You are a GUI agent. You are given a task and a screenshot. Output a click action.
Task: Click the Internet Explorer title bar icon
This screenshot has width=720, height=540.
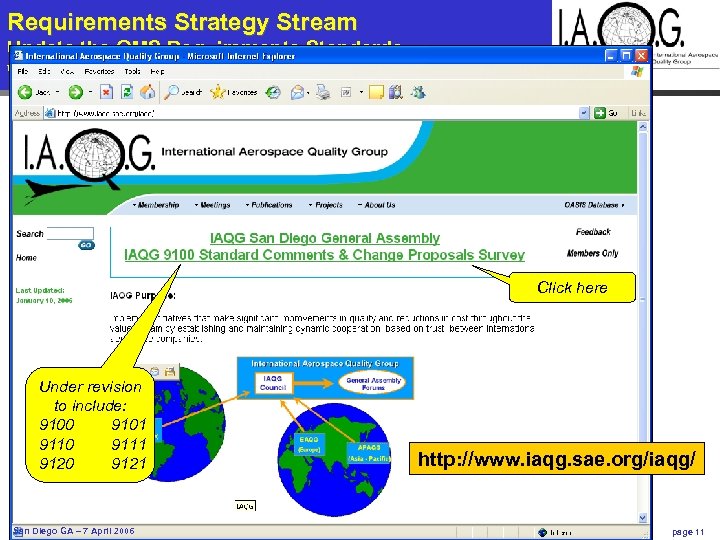point(18,56)
